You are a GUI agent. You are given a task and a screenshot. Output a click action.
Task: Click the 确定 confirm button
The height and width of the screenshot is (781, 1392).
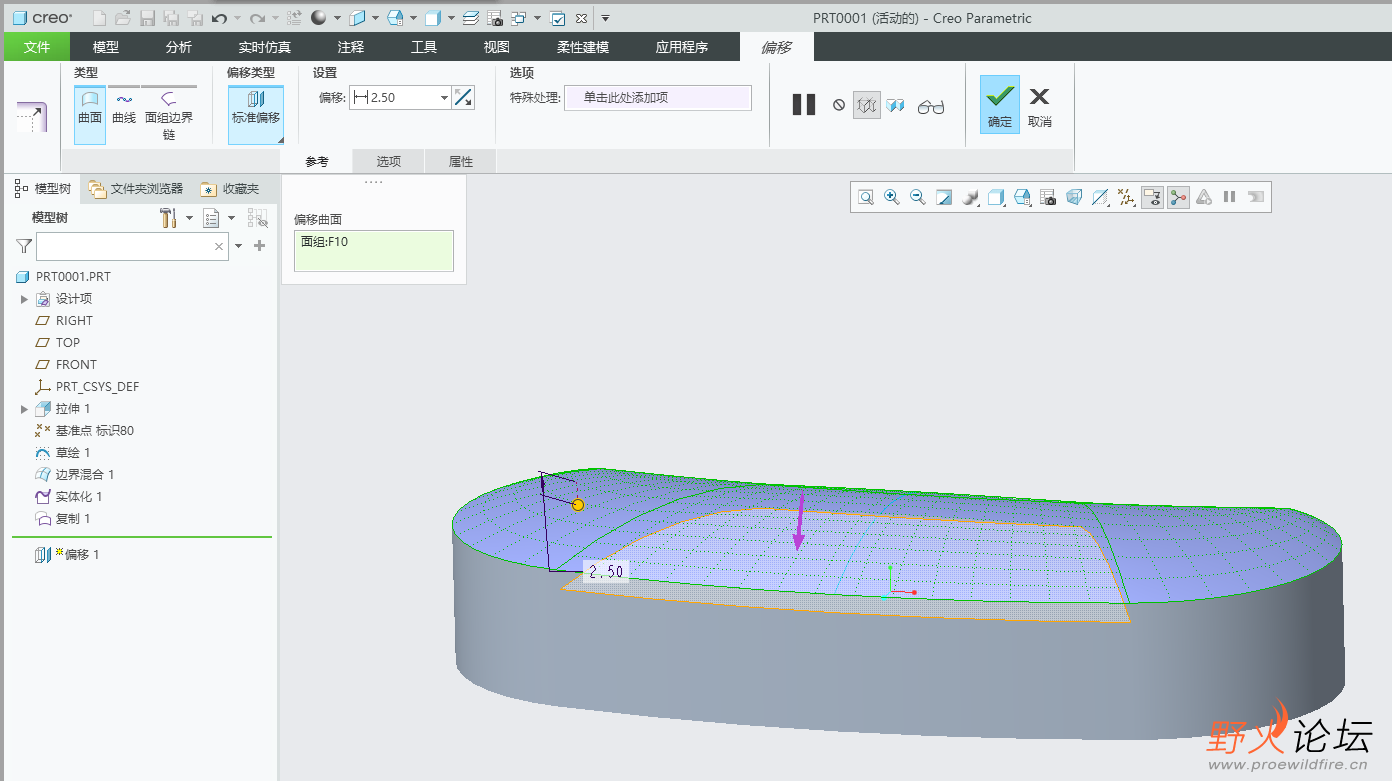[x=1000, y=104]
